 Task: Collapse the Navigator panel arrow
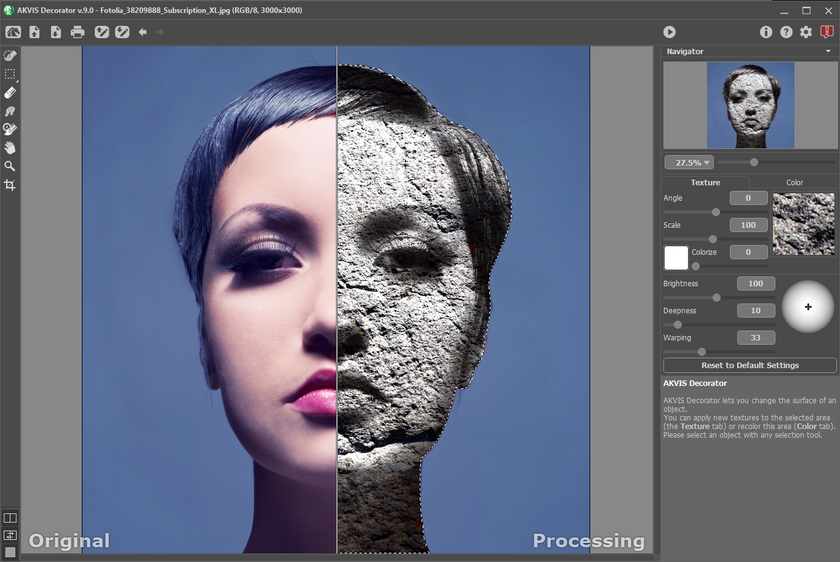828,51
